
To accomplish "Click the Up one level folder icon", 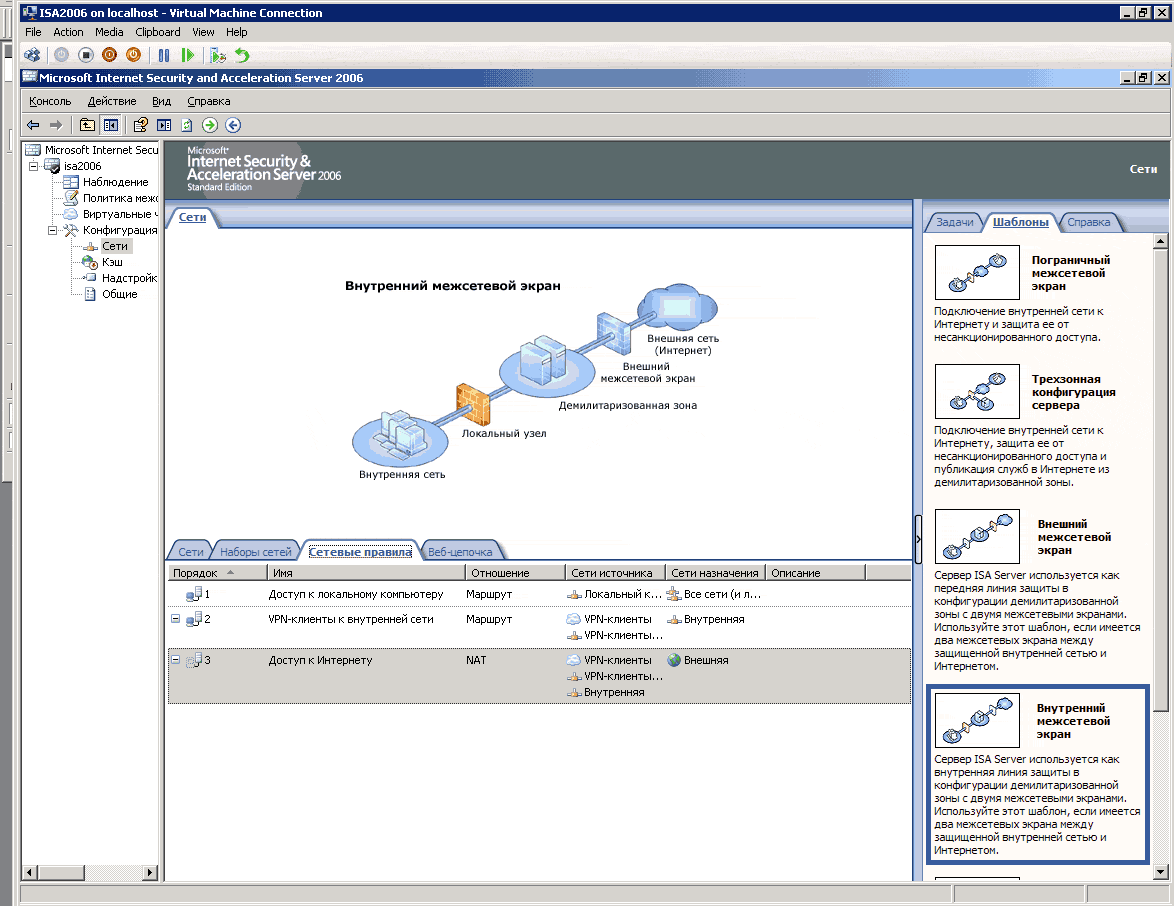I will (88, 125).
